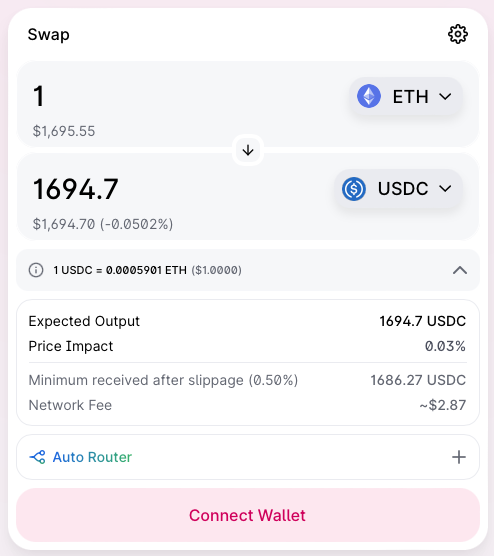Open the ETH token dropdown

pyautogui.click(x=405, y=96)
